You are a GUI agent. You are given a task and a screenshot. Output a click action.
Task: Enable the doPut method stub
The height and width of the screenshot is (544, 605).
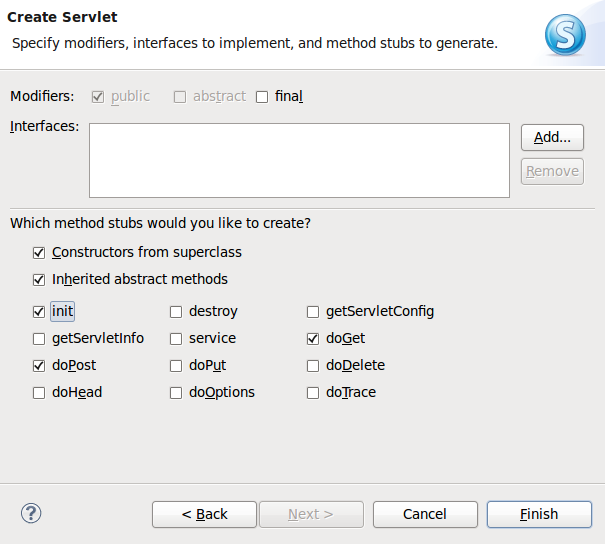pos(176,366)
